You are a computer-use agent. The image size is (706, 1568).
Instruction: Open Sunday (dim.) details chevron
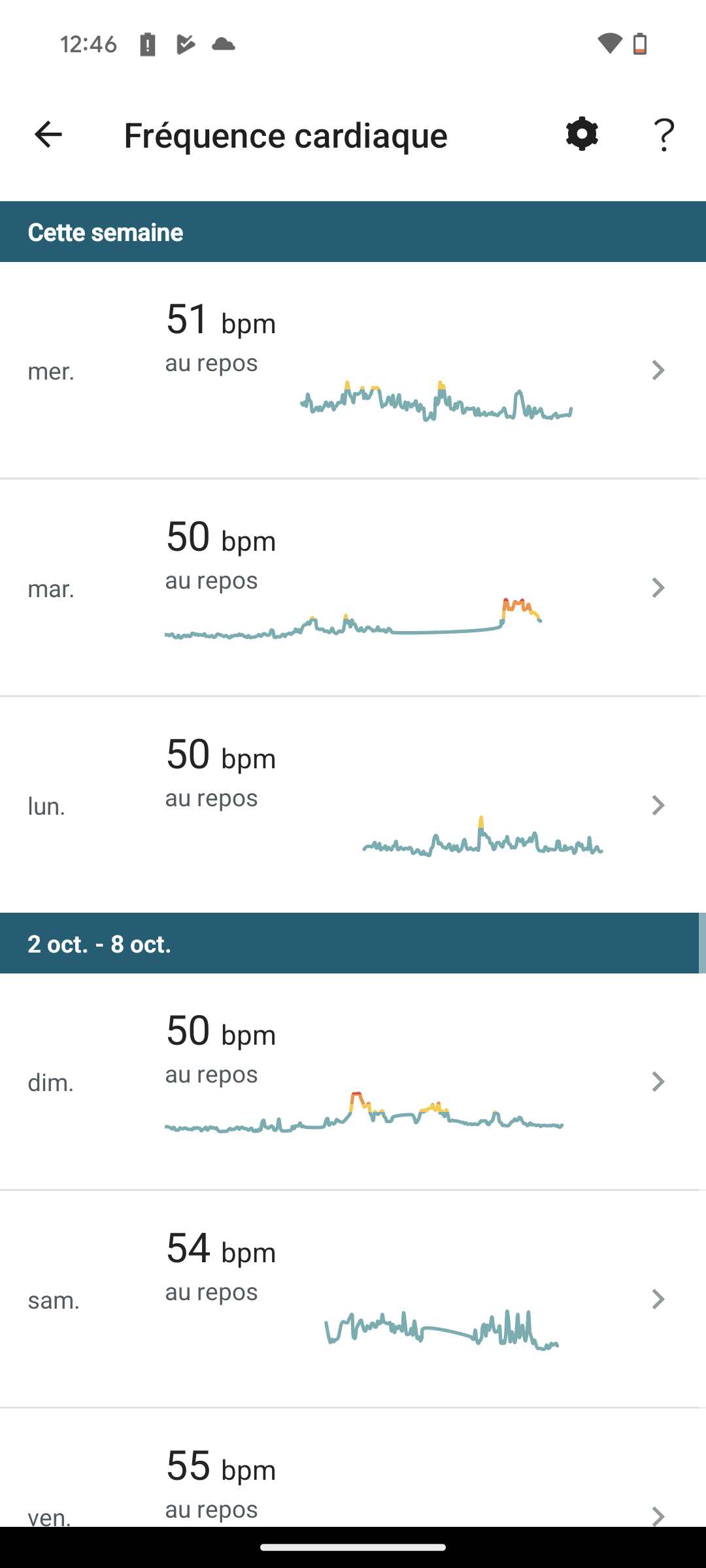tap(658, 1082)
